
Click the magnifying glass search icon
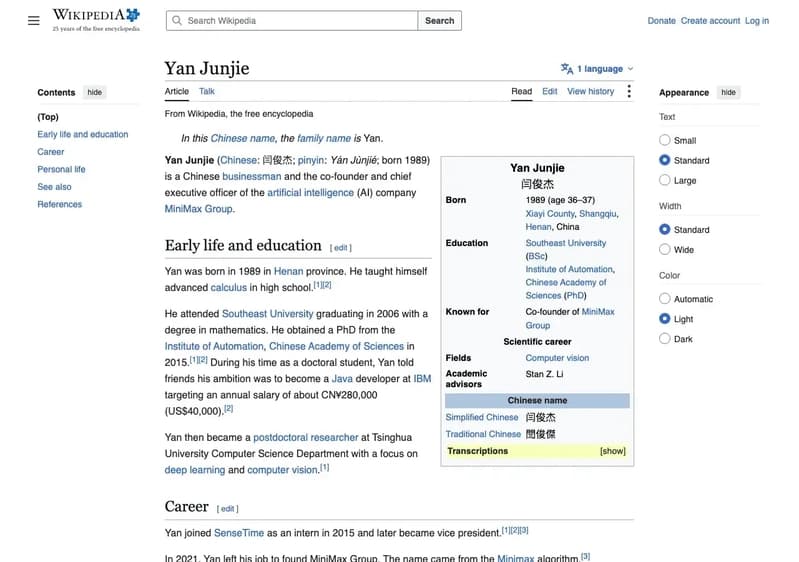[x=177, y=20]
